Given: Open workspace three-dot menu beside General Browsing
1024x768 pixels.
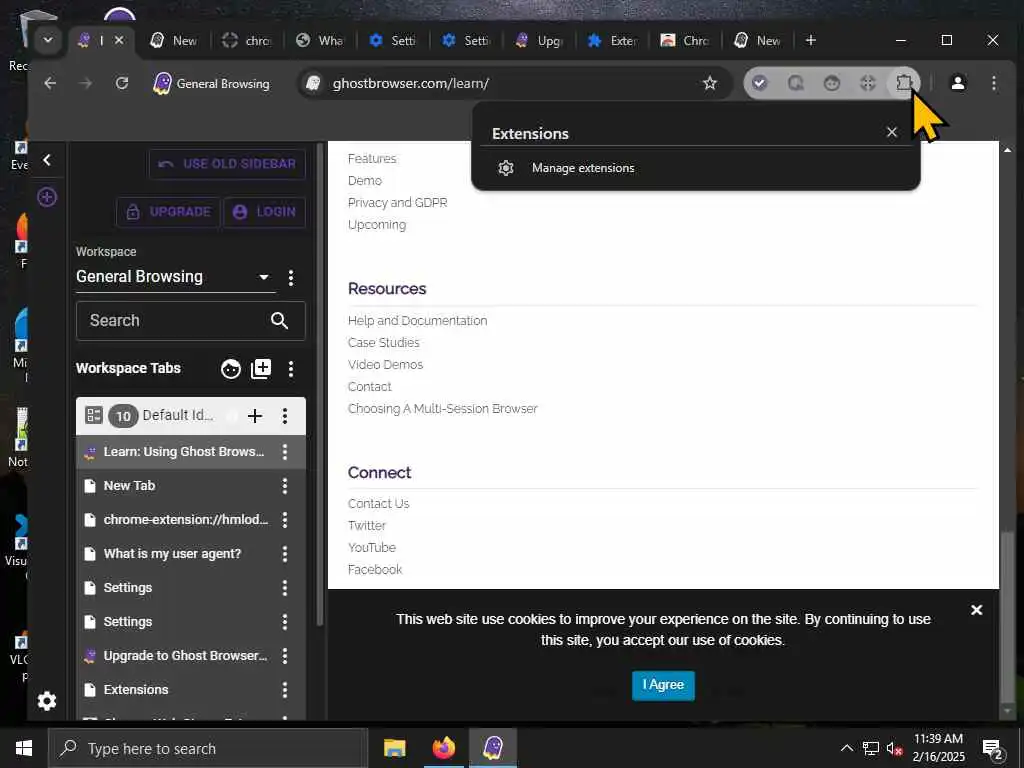Looking at the screenshot, I should point(291,278).
